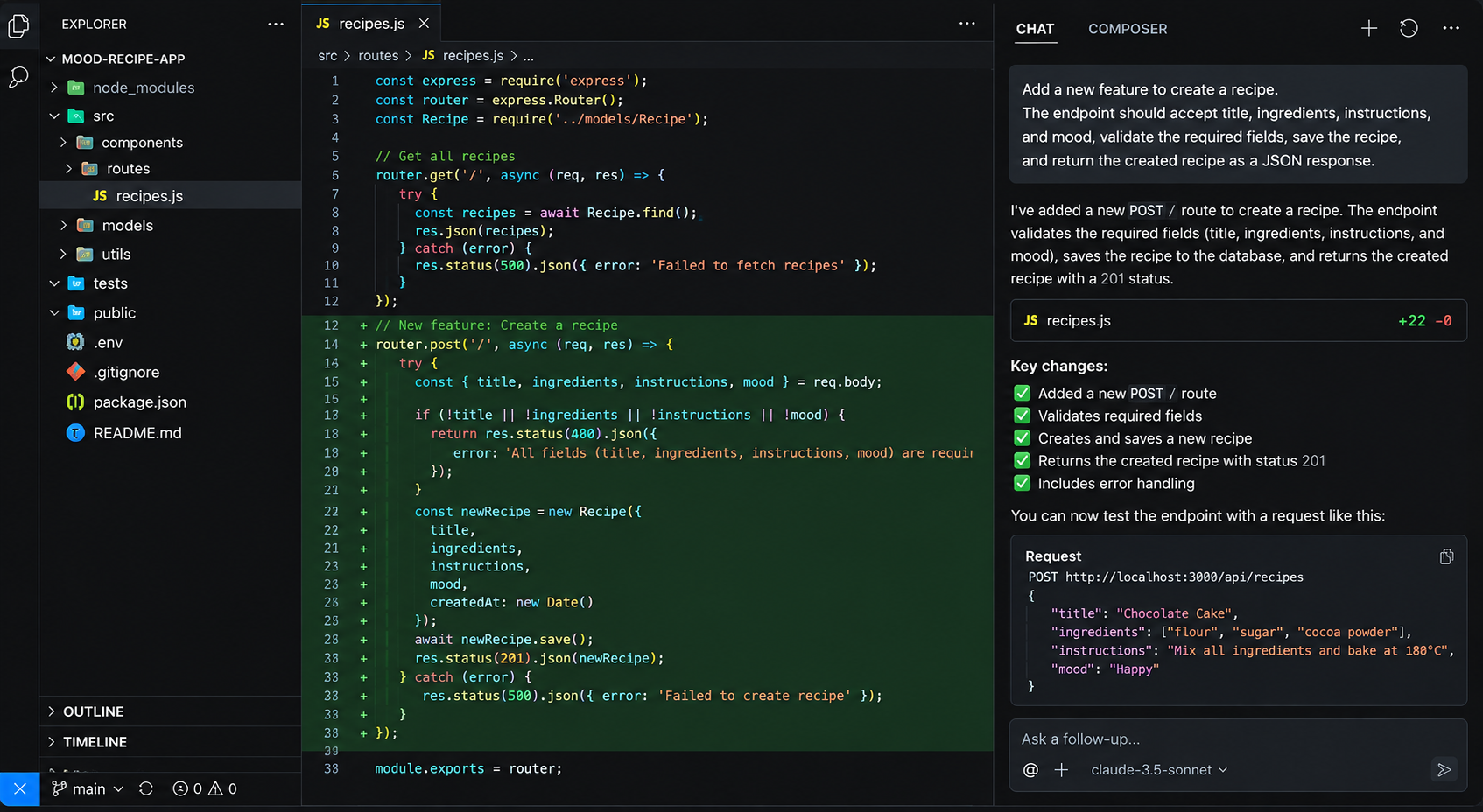
Task: Start a new chat with the plus icon
Action: [x=1369, y=29]
